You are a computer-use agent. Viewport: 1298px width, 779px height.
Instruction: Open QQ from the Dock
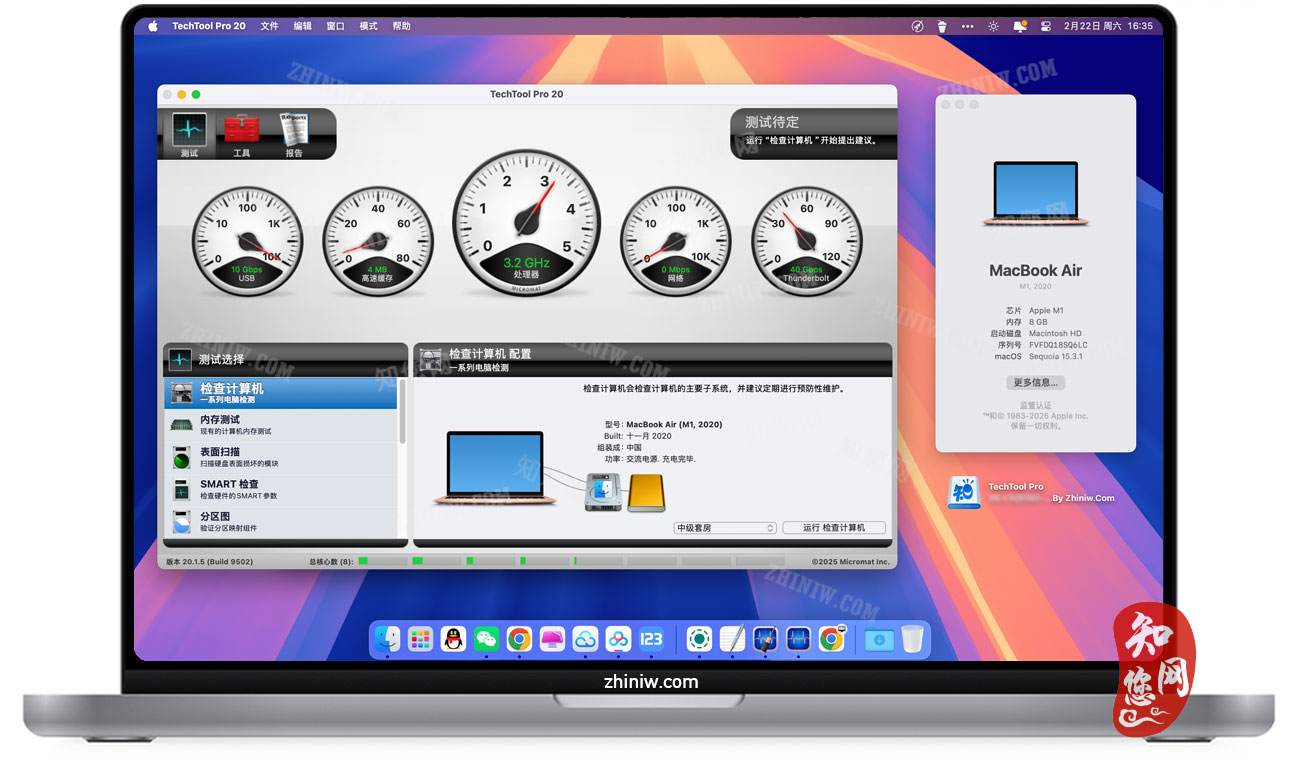pyautogui.click(x=453, y=639)
